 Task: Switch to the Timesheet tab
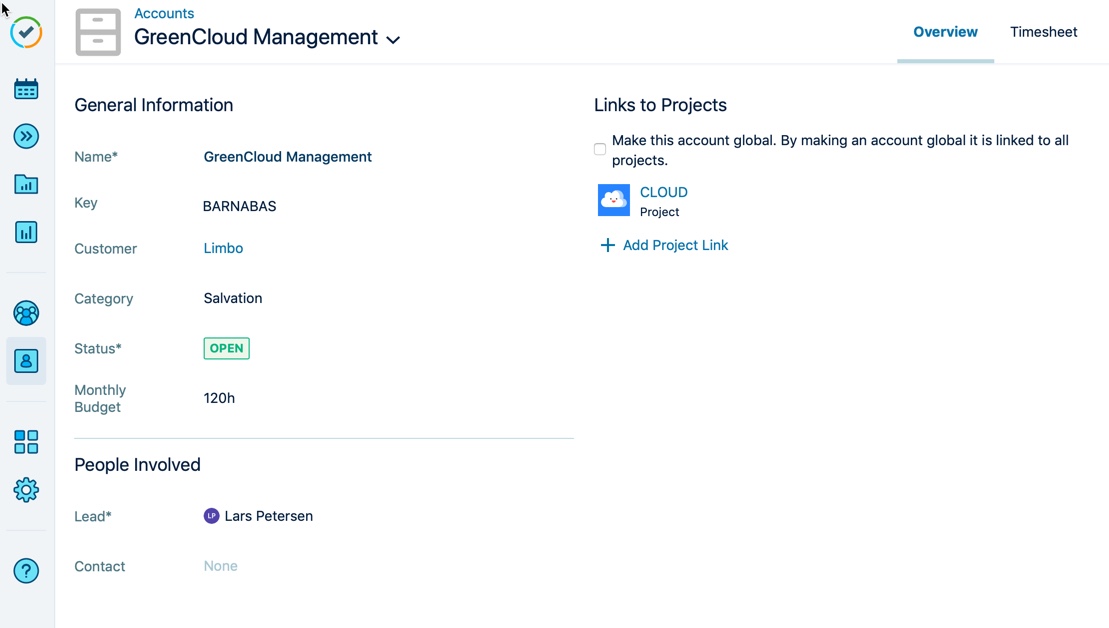(1043, 32)
